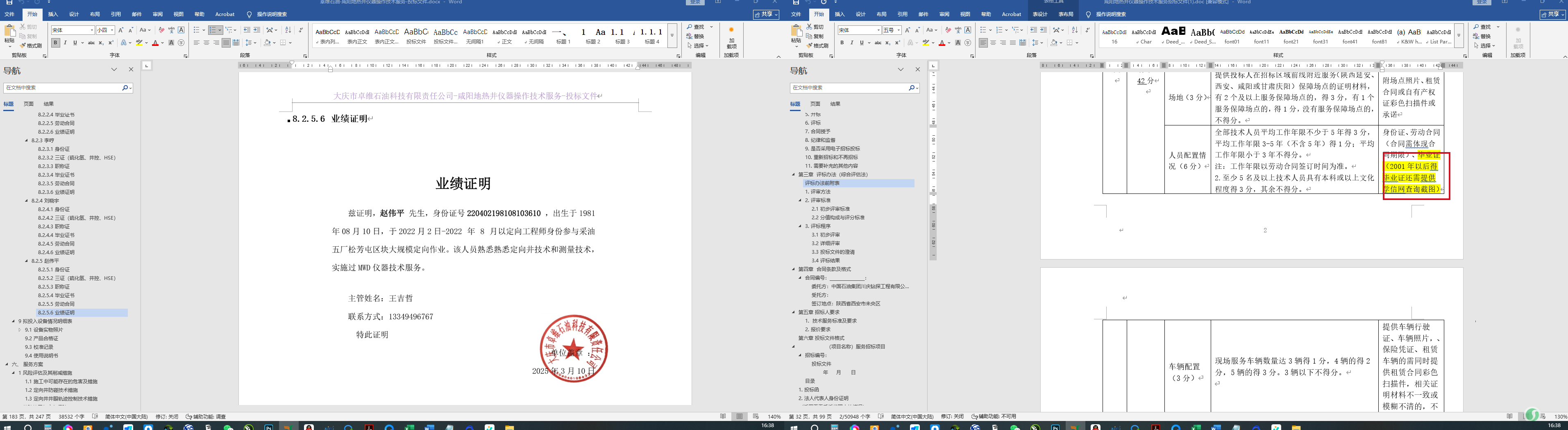Apply font01 style in right Word window
1568x430 pixels.
pos(1232,36)
